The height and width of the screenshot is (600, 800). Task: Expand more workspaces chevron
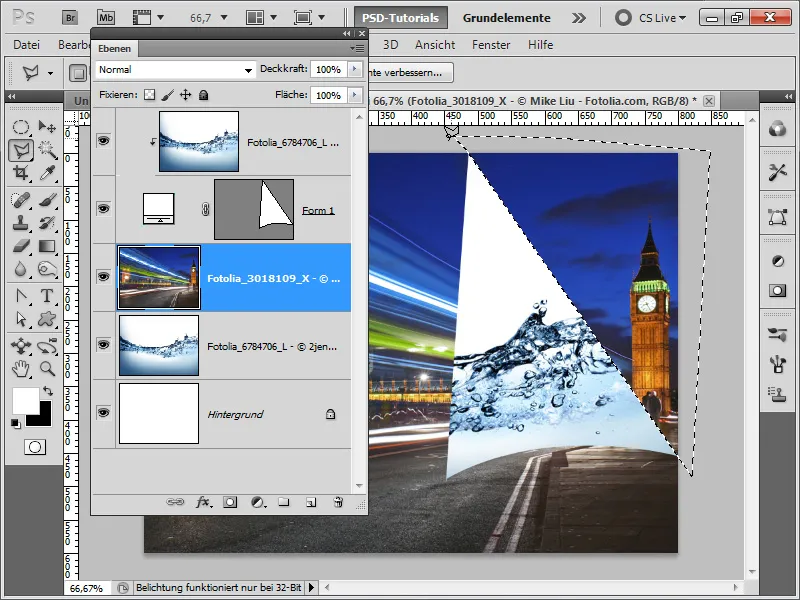[579, 18]
